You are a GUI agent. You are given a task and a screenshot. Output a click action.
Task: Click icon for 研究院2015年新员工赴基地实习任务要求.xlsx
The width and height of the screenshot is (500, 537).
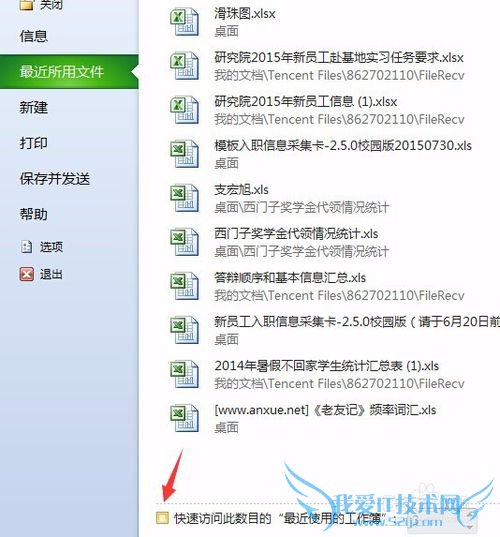pyautogui.click(x=184, y=66)
